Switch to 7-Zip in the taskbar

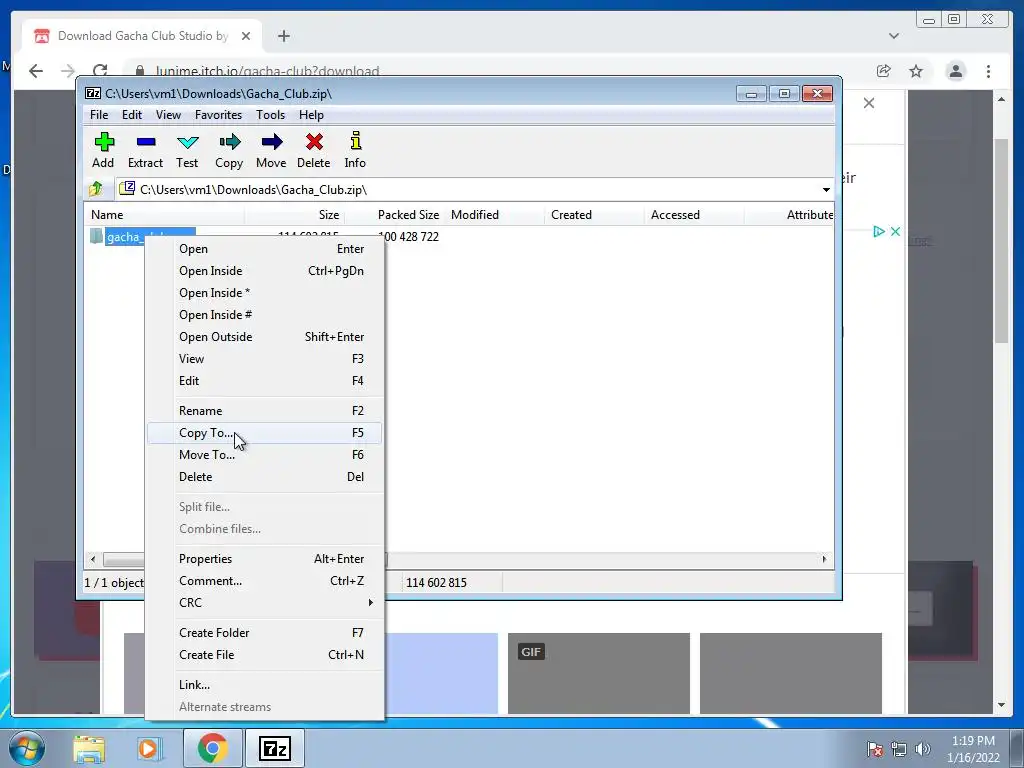pyautogui.click(x=274, y=748)
